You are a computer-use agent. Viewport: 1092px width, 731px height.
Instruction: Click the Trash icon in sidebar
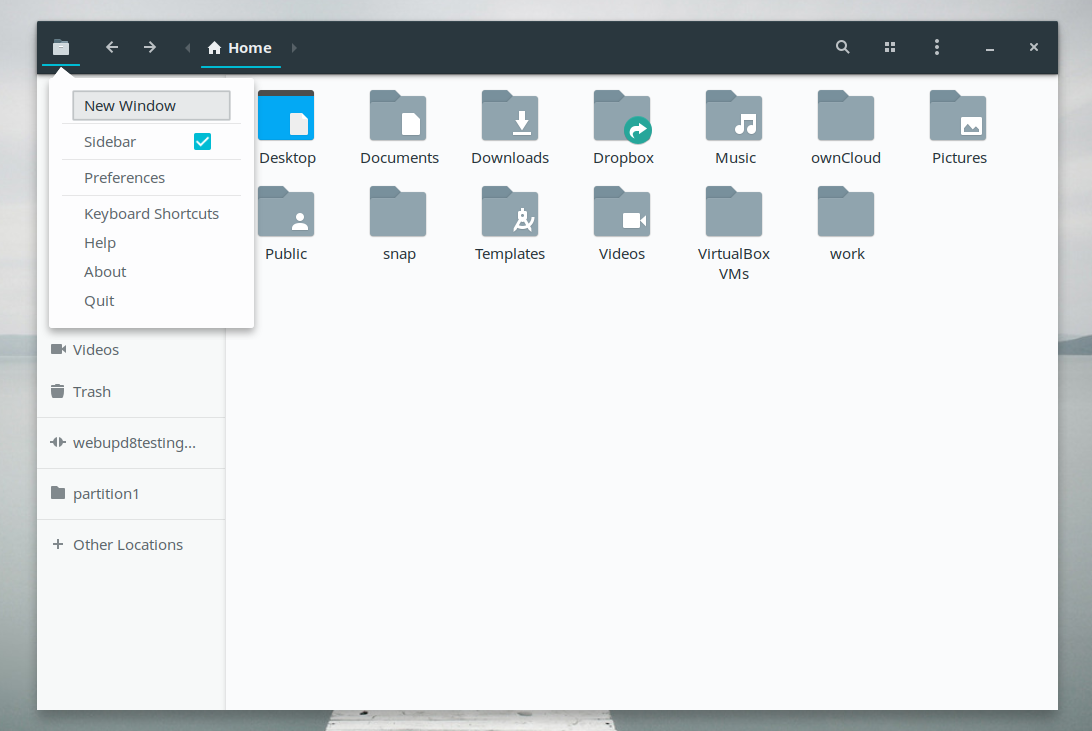click(x=58, y=391)
